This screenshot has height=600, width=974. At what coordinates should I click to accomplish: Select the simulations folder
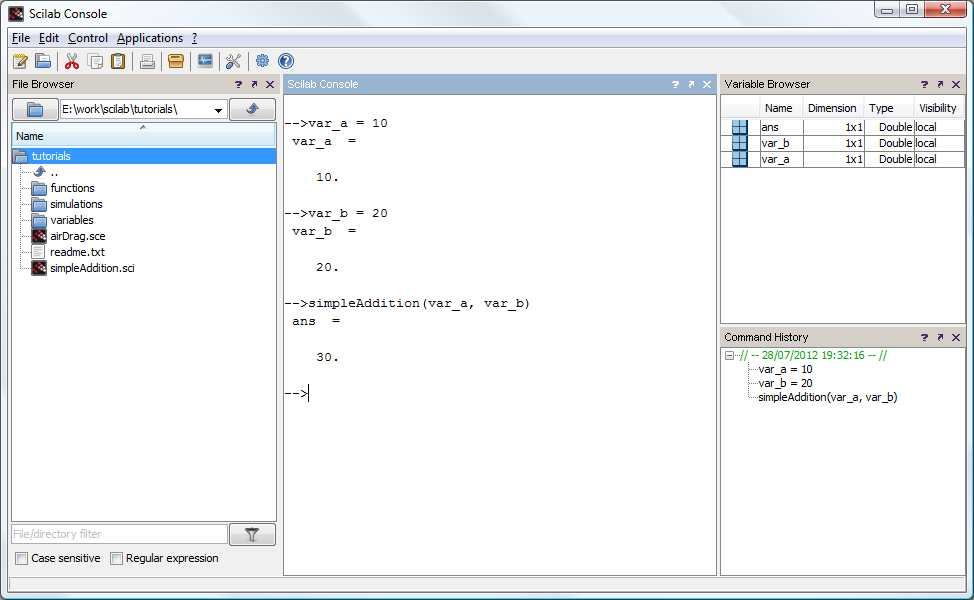76,204
